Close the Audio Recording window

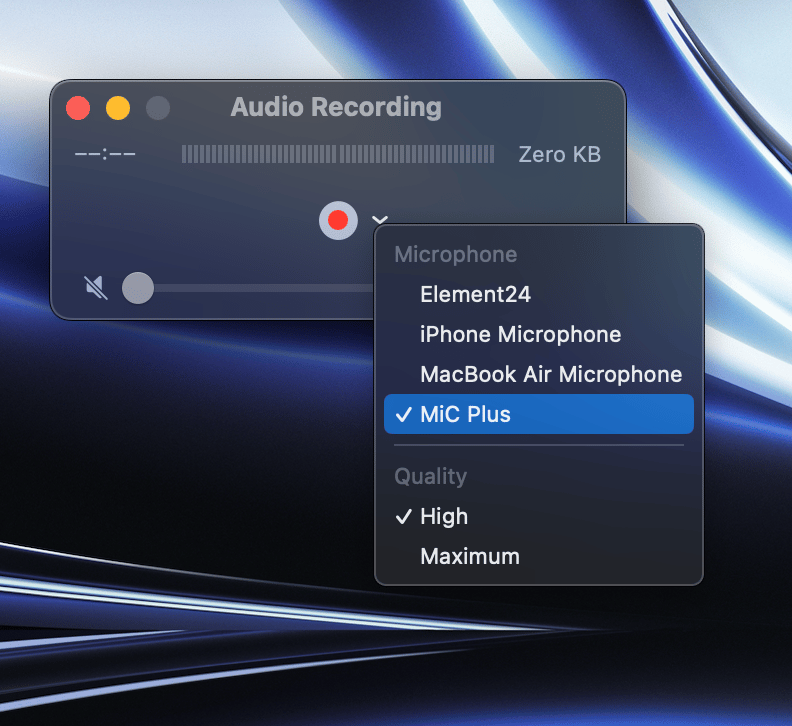pyautogui.click(x=78, y=108)
